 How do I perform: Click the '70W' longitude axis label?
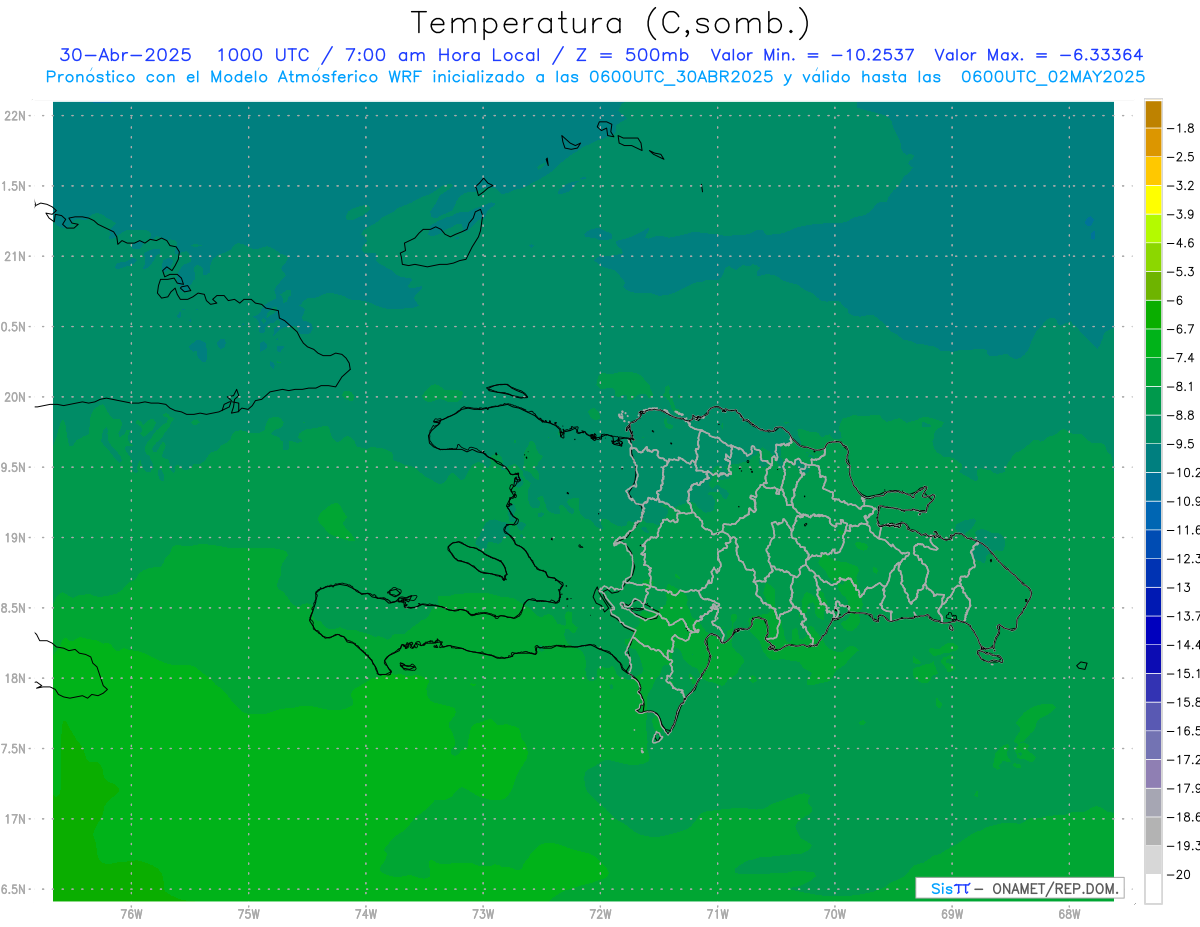[835, 913]
